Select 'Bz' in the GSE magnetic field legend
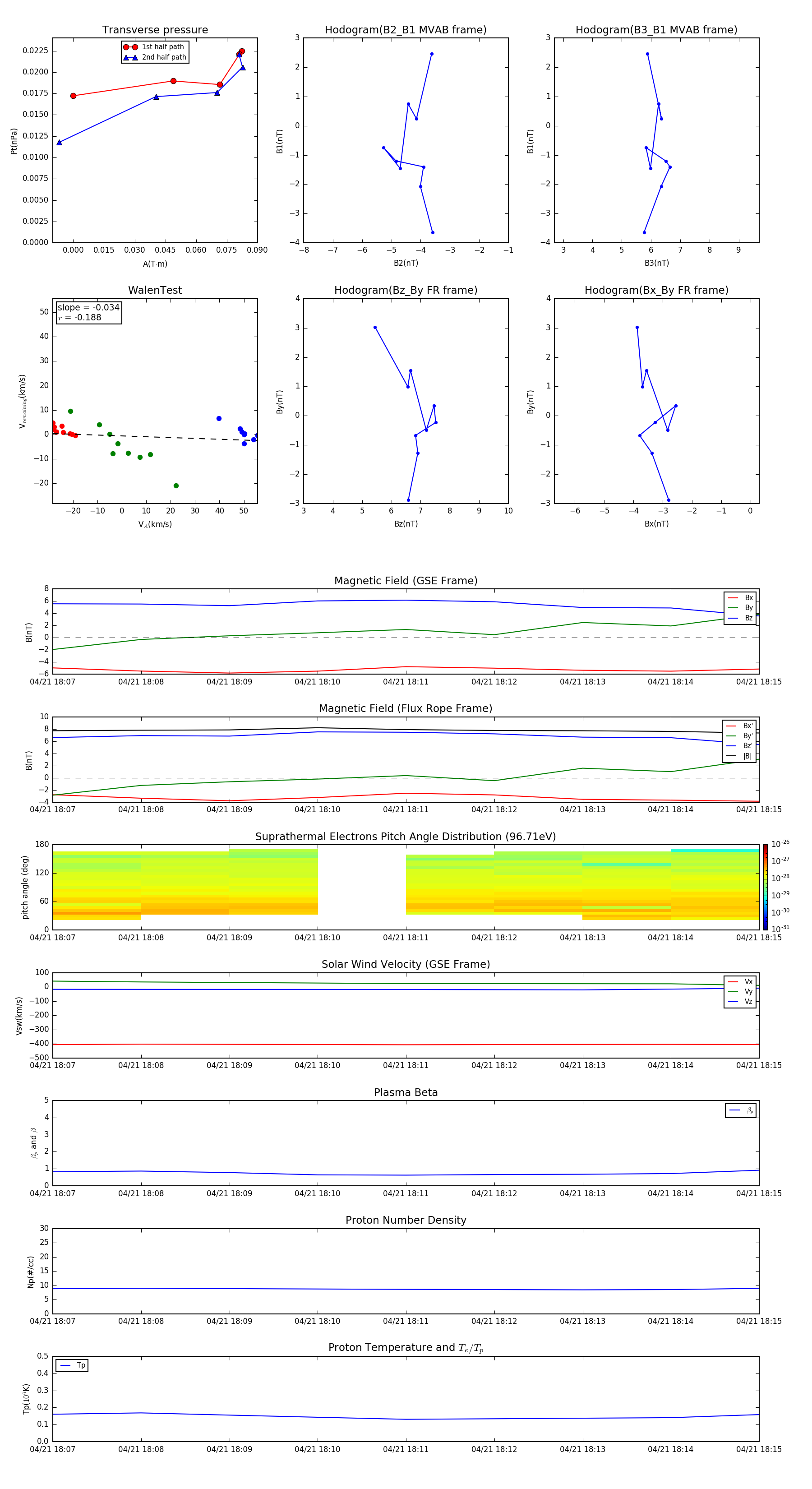This screenshot has height=1489, width=812. pyautogui.click(x=740, y=618)
